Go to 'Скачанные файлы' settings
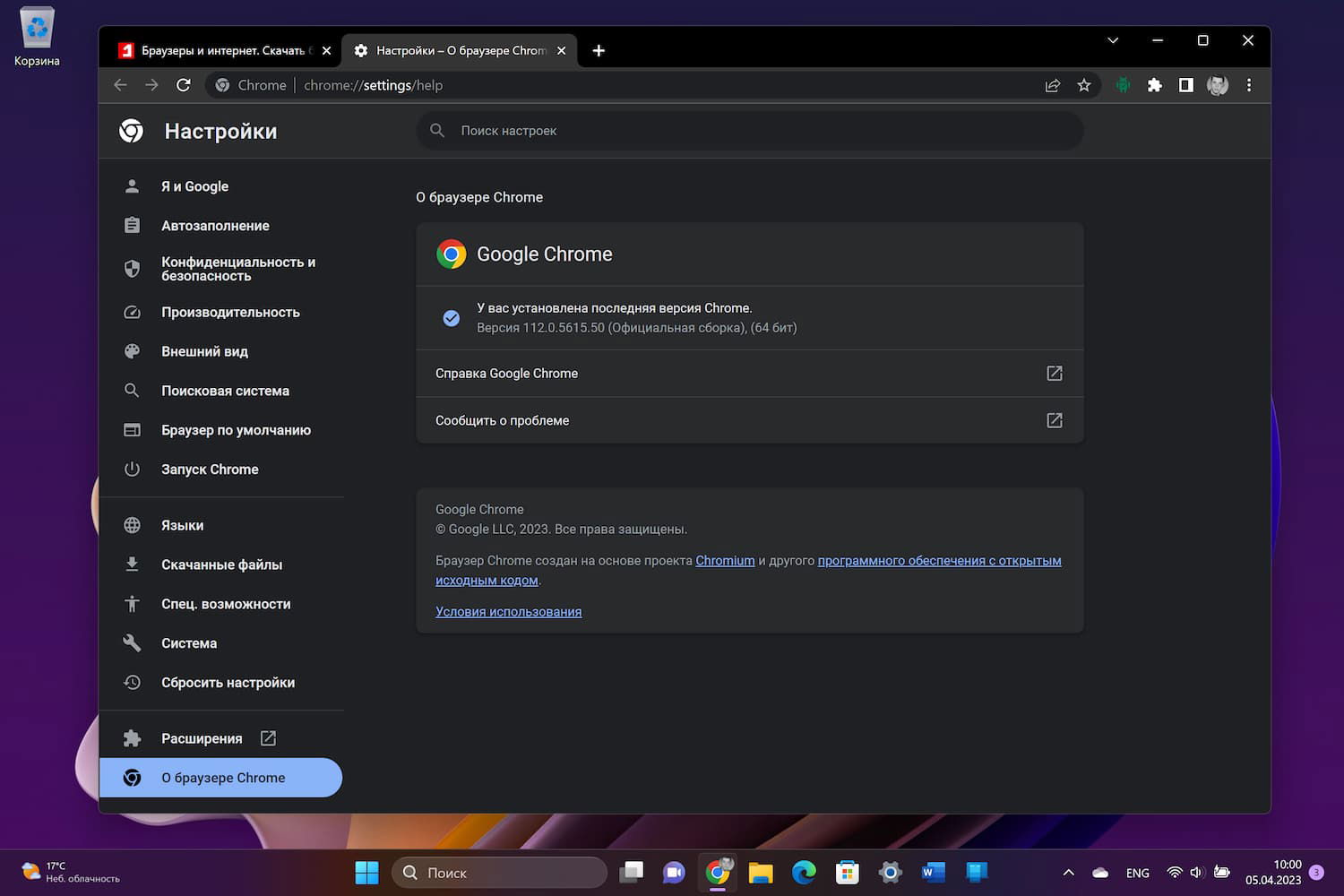 221,564
